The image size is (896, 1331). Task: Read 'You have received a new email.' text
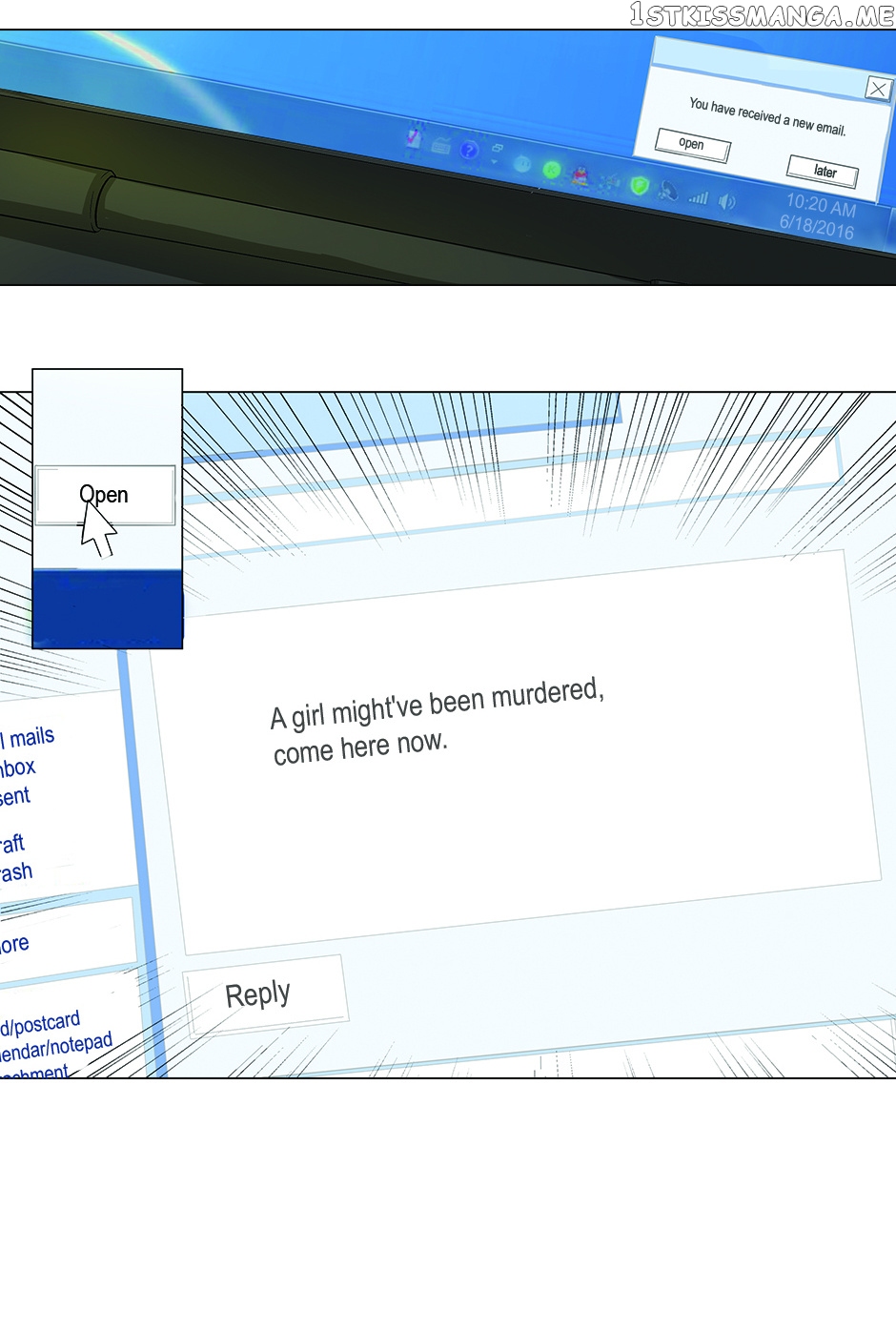point(767,116)
